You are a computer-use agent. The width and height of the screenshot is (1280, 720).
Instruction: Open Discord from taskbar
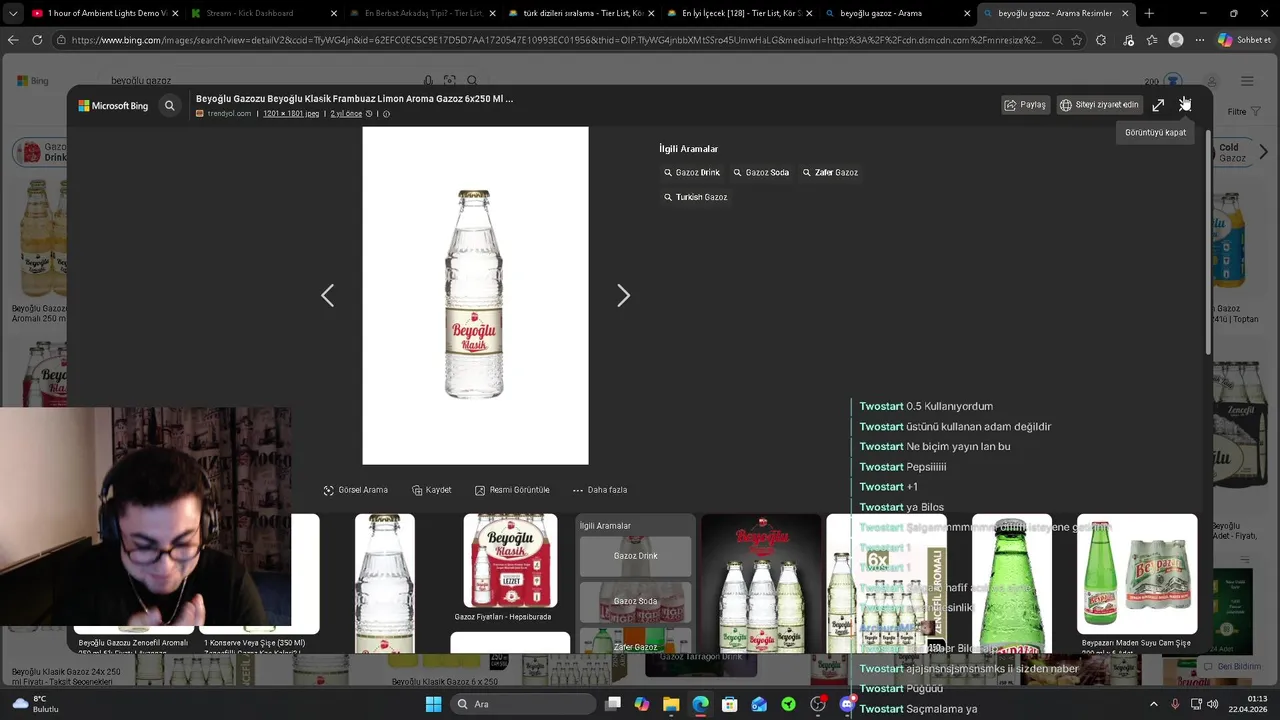point(847,704)
